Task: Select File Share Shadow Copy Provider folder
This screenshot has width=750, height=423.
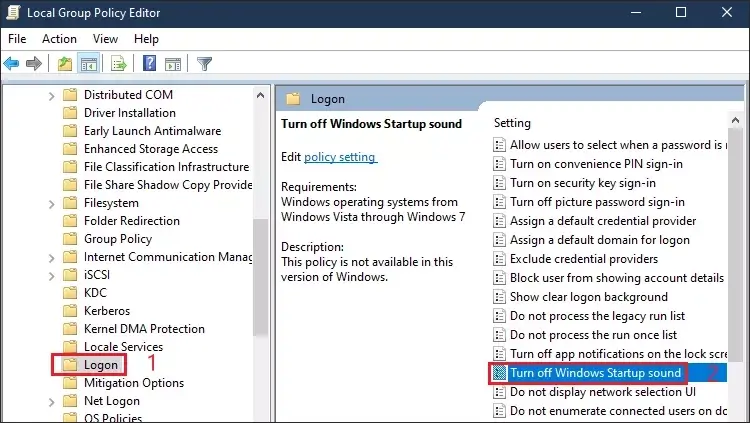Action: [168, 185]
